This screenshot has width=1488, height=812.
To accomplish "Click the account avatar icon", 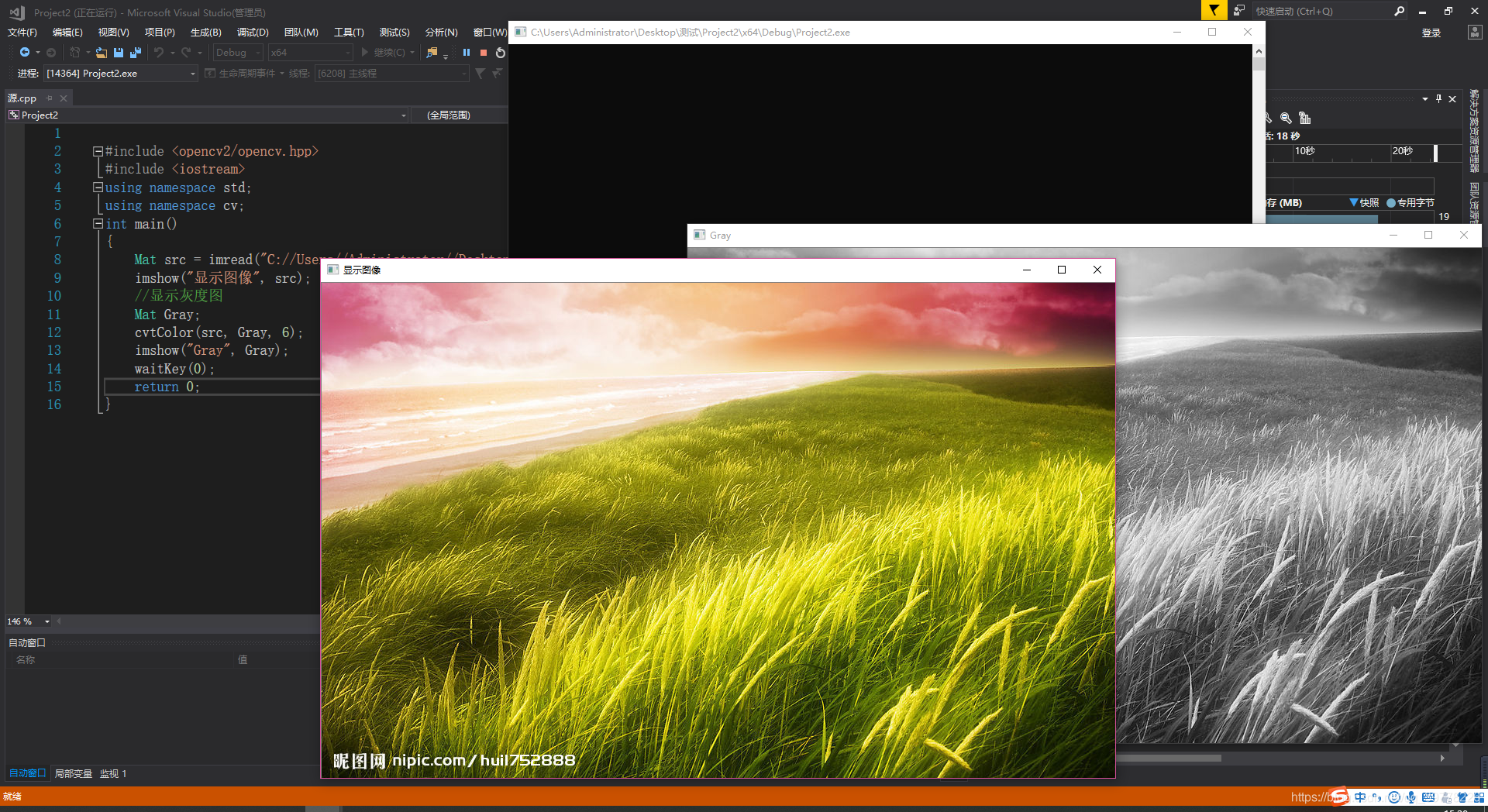I will coord(1475,32).
